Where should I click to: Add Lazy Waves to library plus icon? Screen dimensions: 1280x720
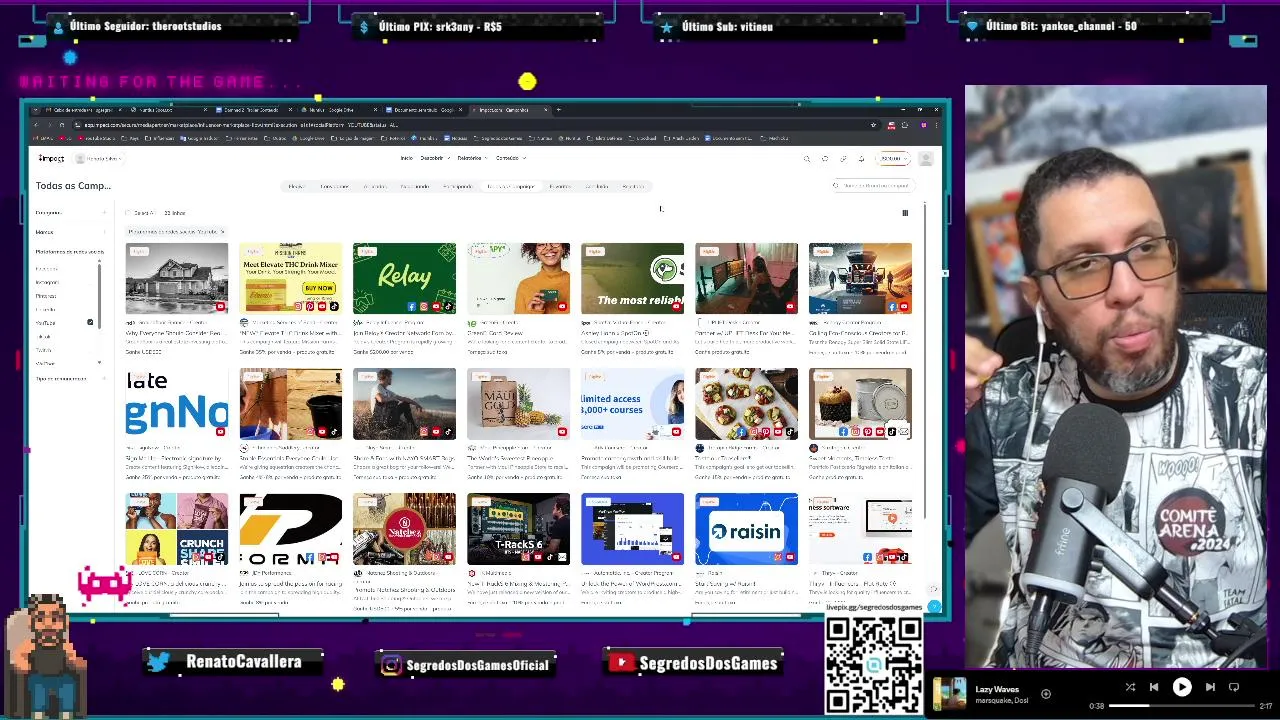[x=1046, y=693]
